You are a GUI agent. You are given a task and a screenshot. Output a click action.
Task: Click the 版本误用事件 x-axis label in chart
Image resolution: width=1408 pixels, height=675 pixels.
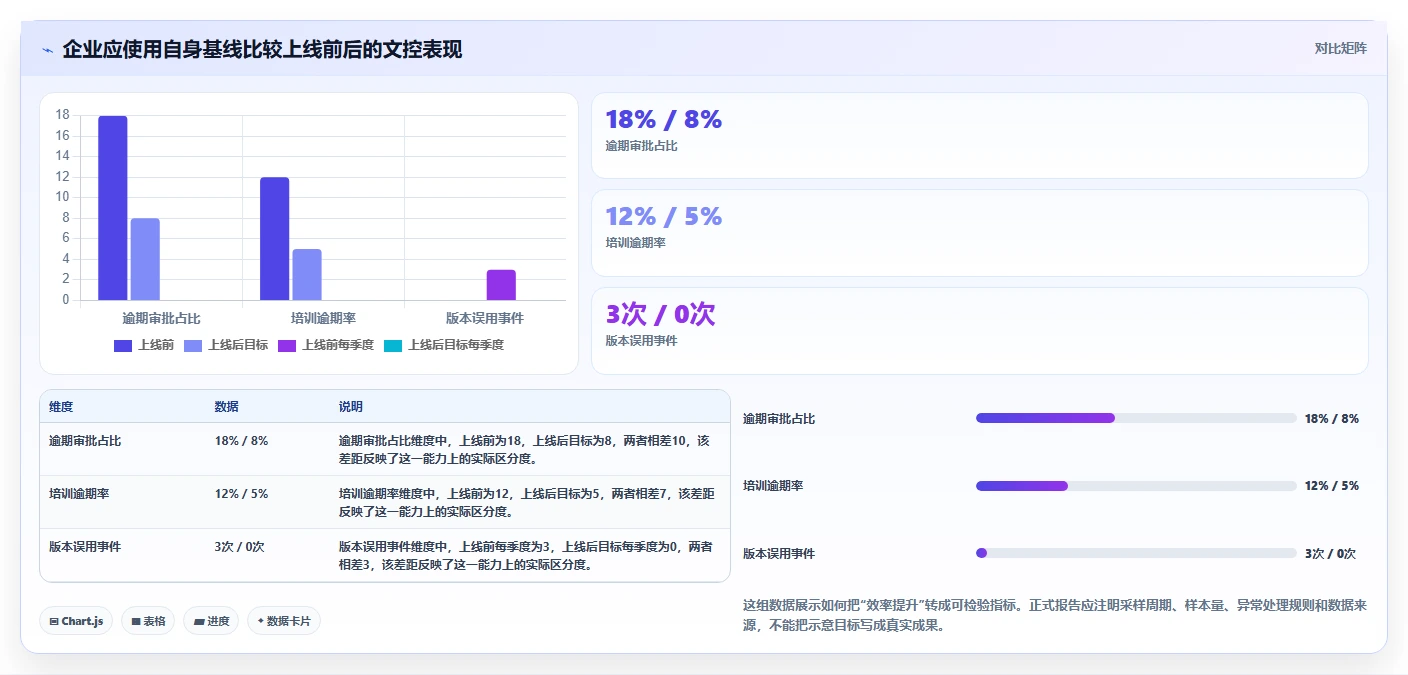pos(485,319)
